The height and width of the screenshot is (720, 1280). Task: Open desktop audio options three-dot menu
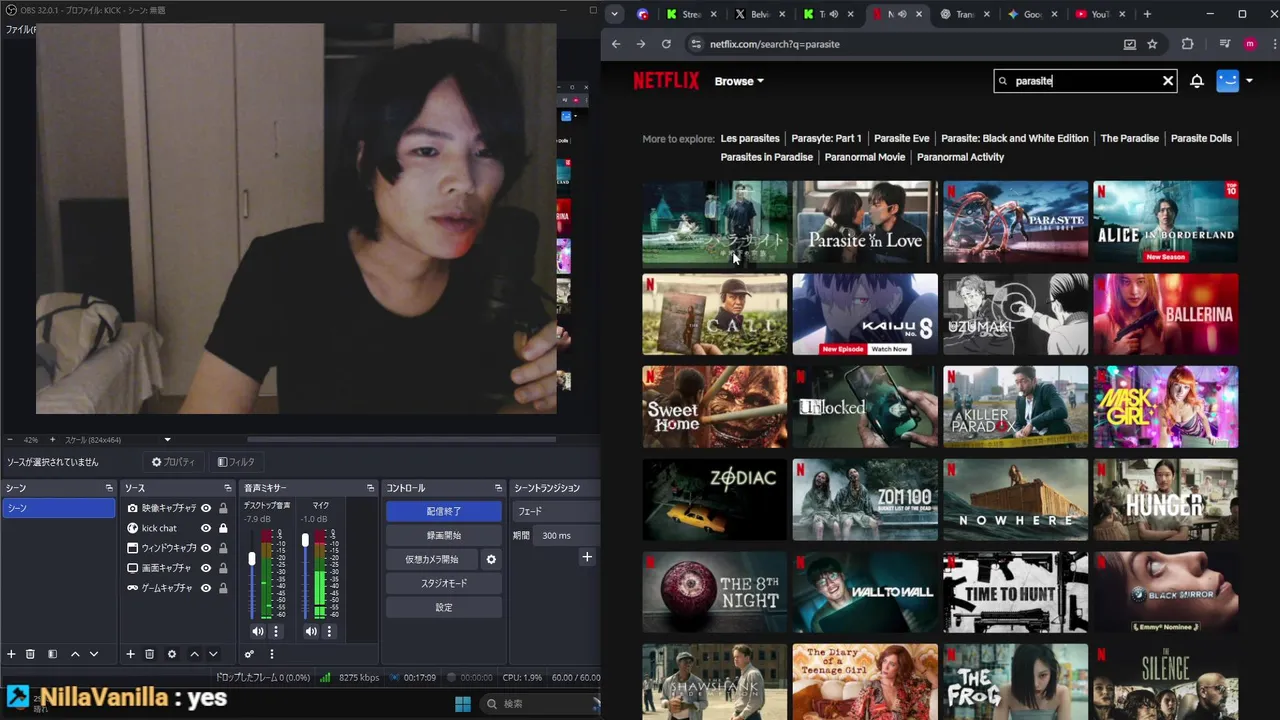pos(276,631)
